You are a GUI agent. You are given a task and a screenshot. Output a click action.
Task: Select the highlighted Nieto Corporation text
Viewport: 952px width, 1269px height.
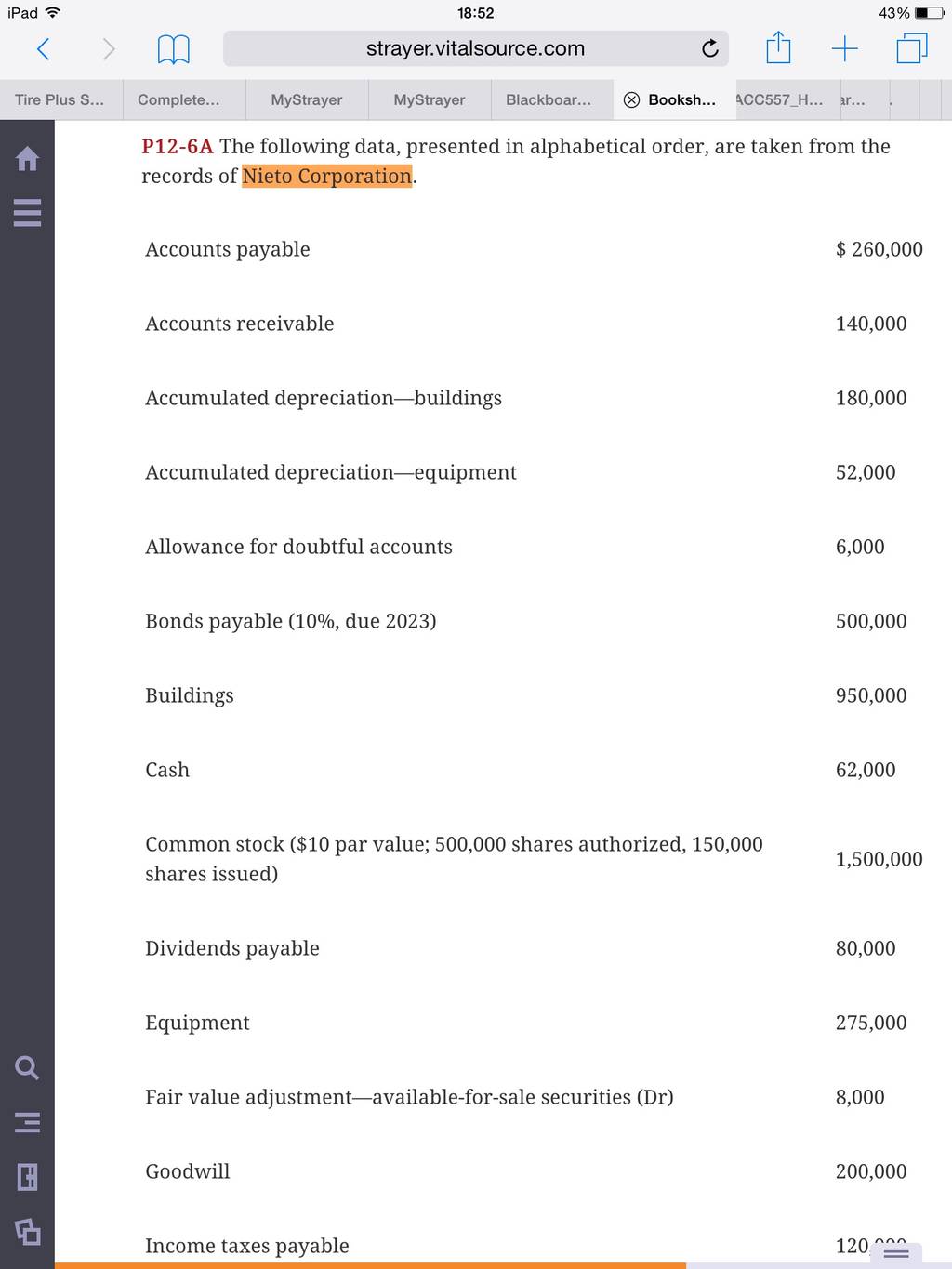click(327, 177)
